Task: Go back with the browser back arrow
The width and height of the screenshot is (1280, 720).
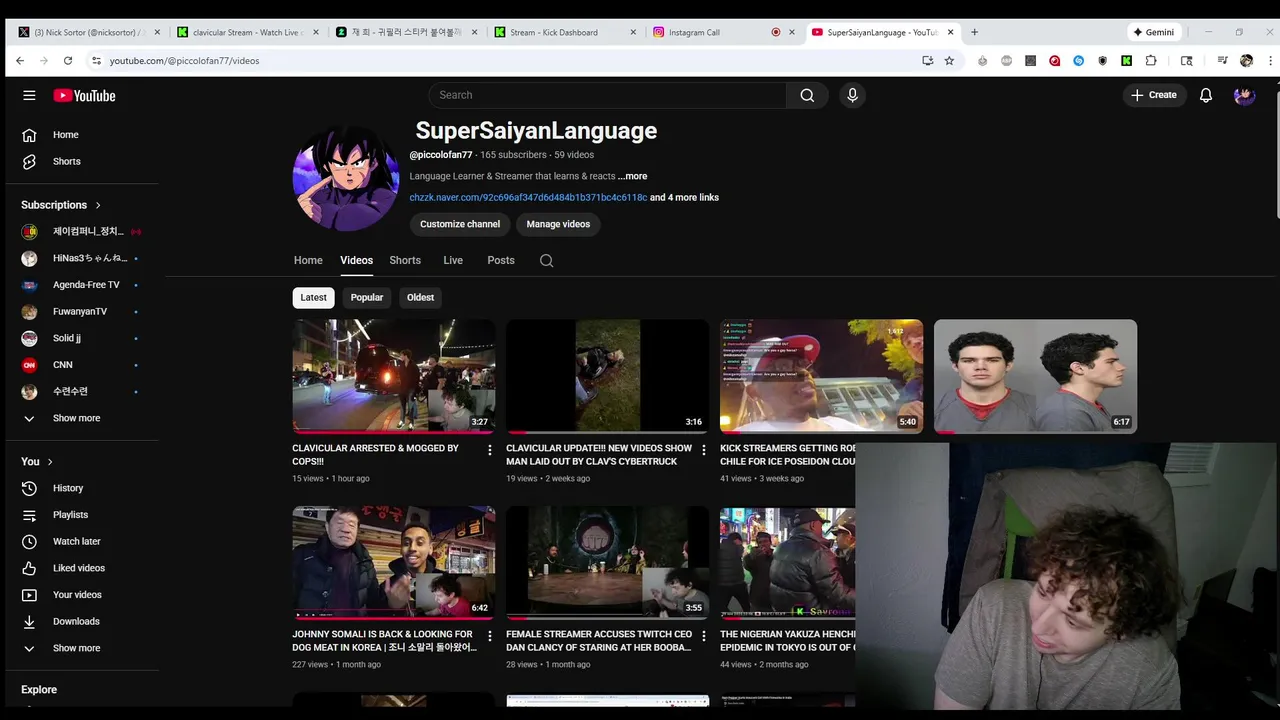Action: point(20,60)
